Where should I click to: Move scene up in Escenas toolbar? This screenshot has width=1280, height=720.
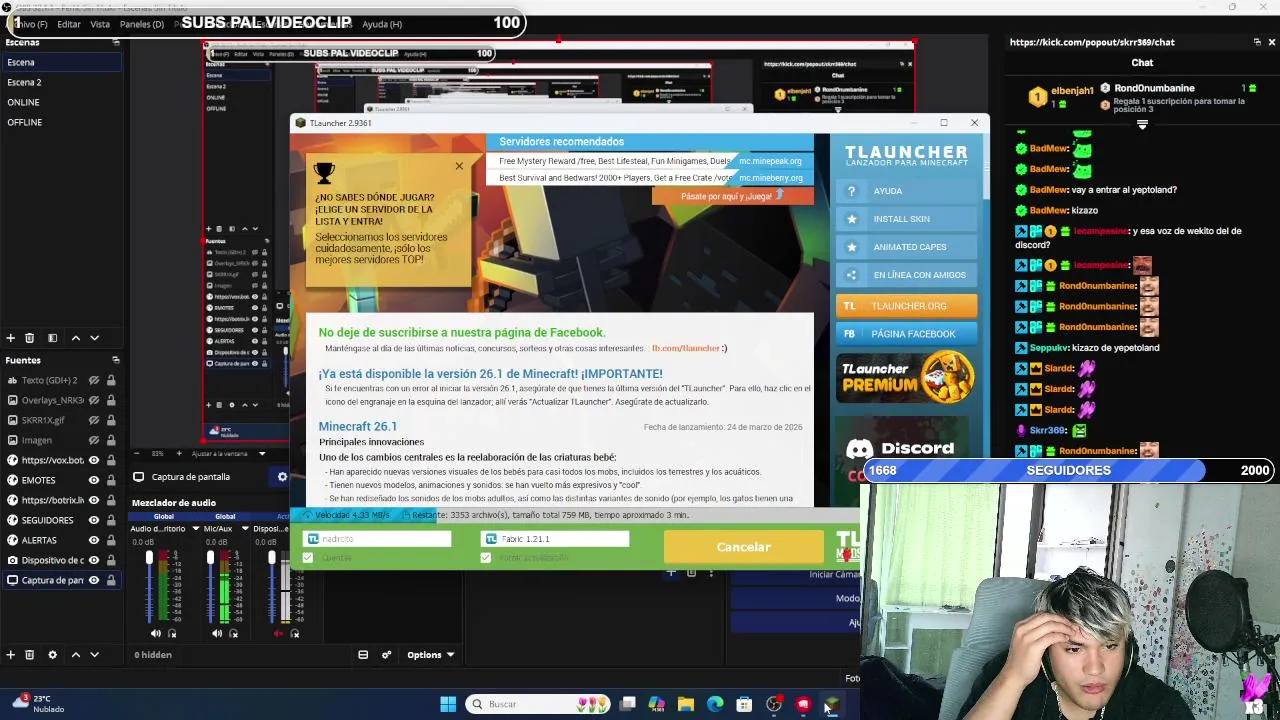pos(75,338)
